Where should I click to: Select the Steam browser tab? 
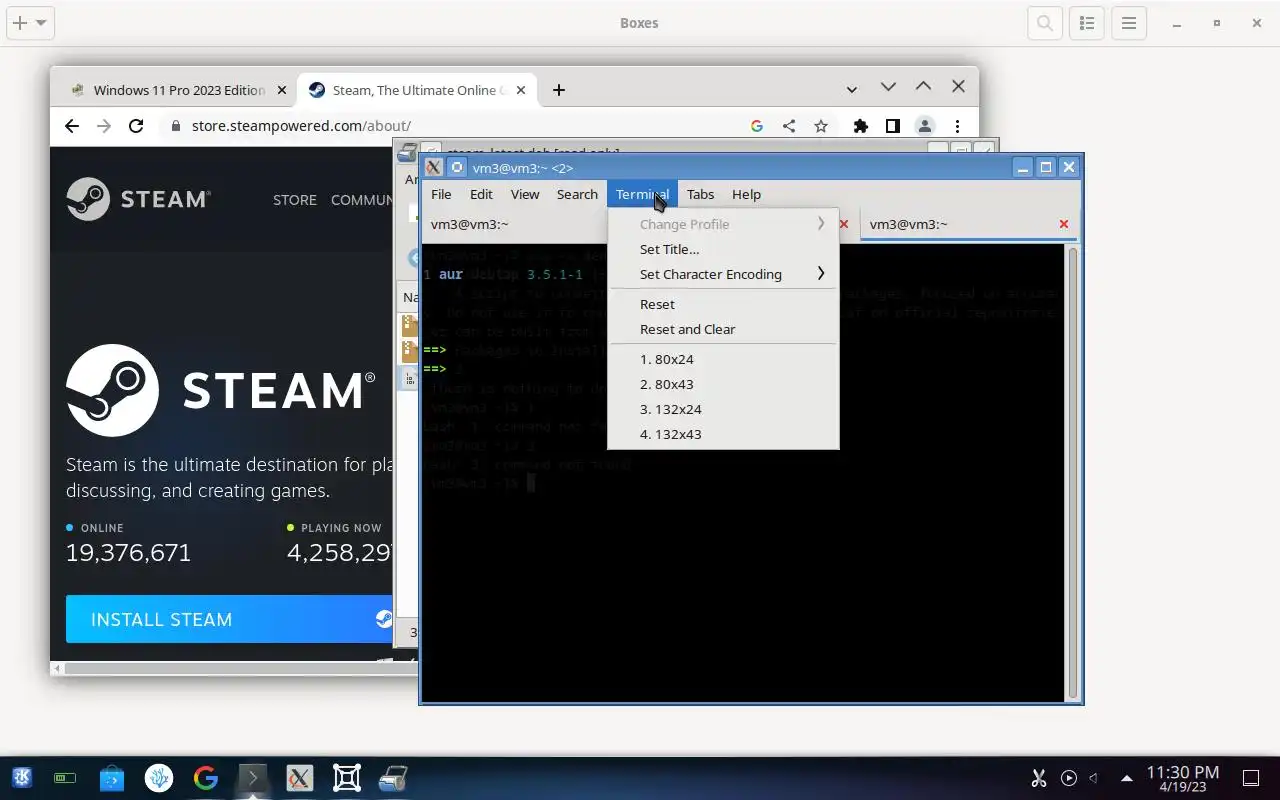click(415, 90)
